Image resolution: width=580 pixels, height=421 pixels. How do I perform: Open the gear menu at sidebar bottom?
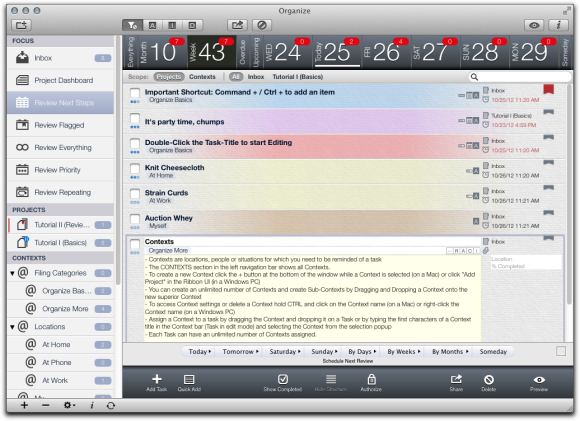click(x=69, y=405)
